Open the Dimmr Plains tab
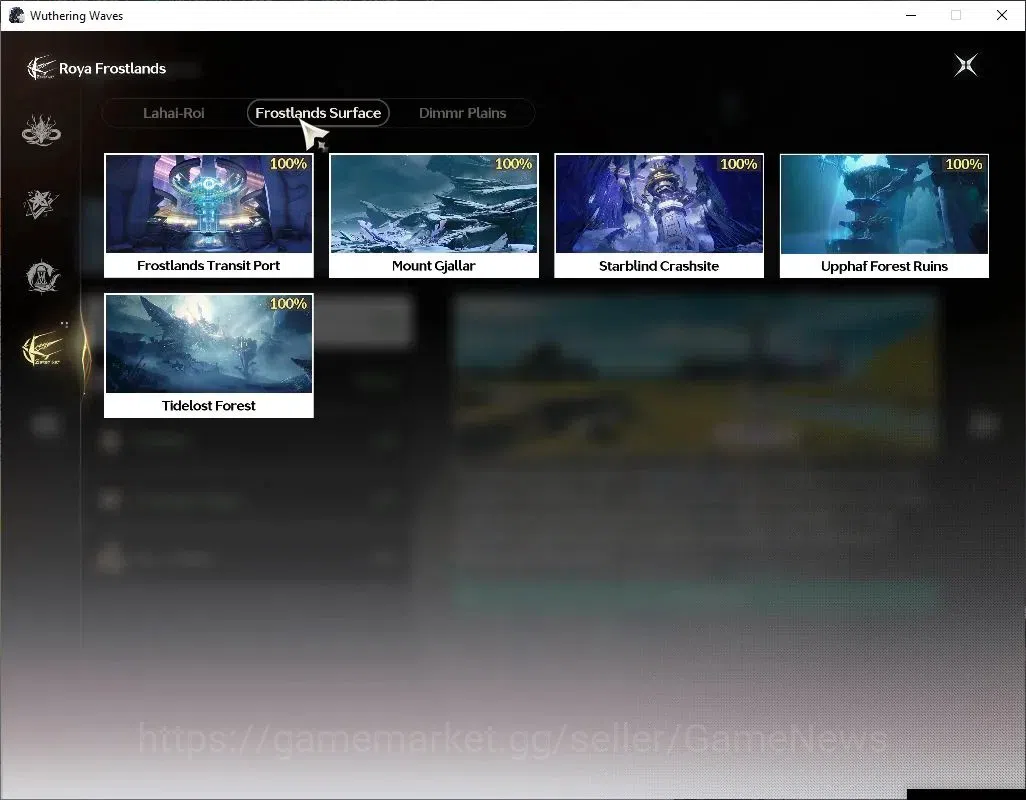 pos(463,113)
